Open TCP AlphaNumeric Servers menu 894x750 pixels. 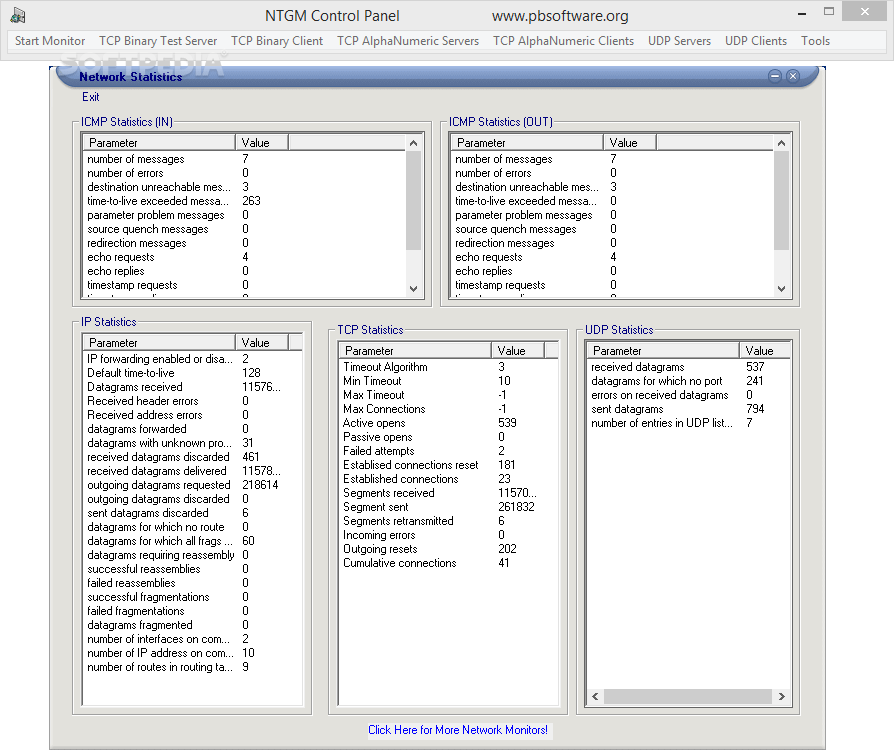(x=408, y=40)
